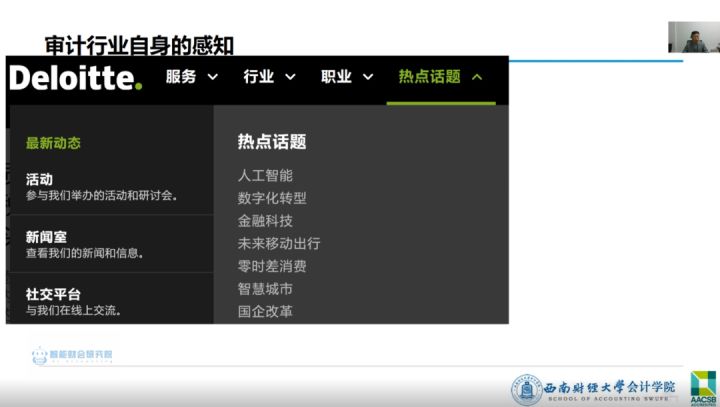This screenshot has width=720, height=407.
Task: Open the 行业 menu
Action: point(259,76)
